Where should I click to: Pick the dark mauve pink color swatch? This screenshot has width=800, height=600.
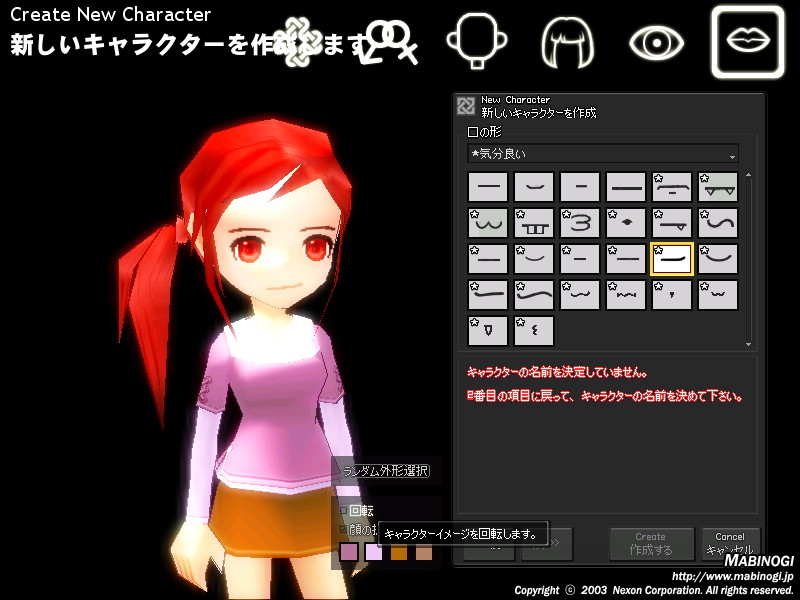[x=349, y=552]
